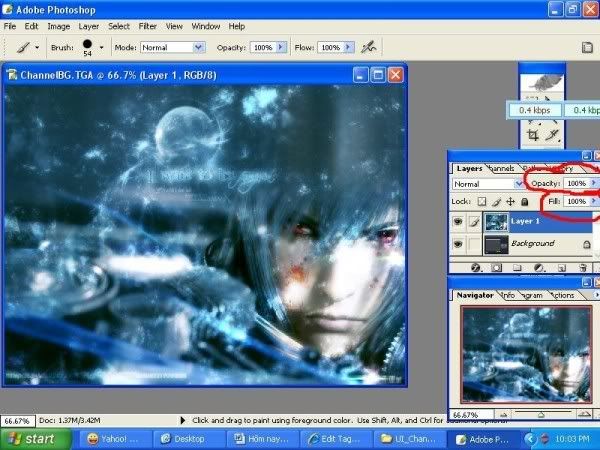Open the layer Fill slider arrow
Viewport: 600px width, 450px height.
594,201
